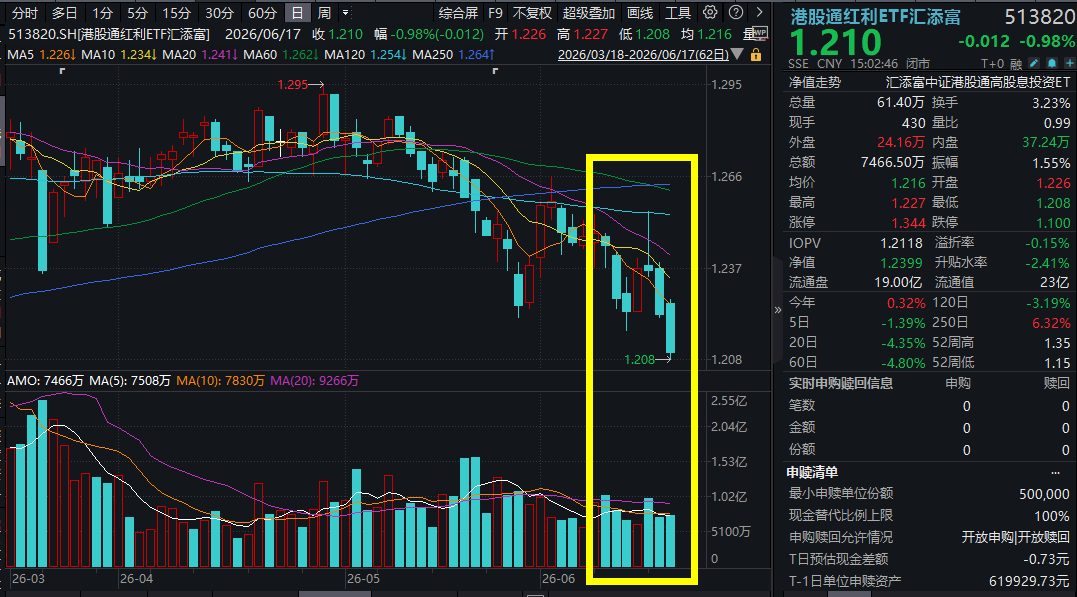This screenshot has height=597, width=1077.
Task: Click the three-dot more icon in 申赎清单
Action: (1055, 473)
